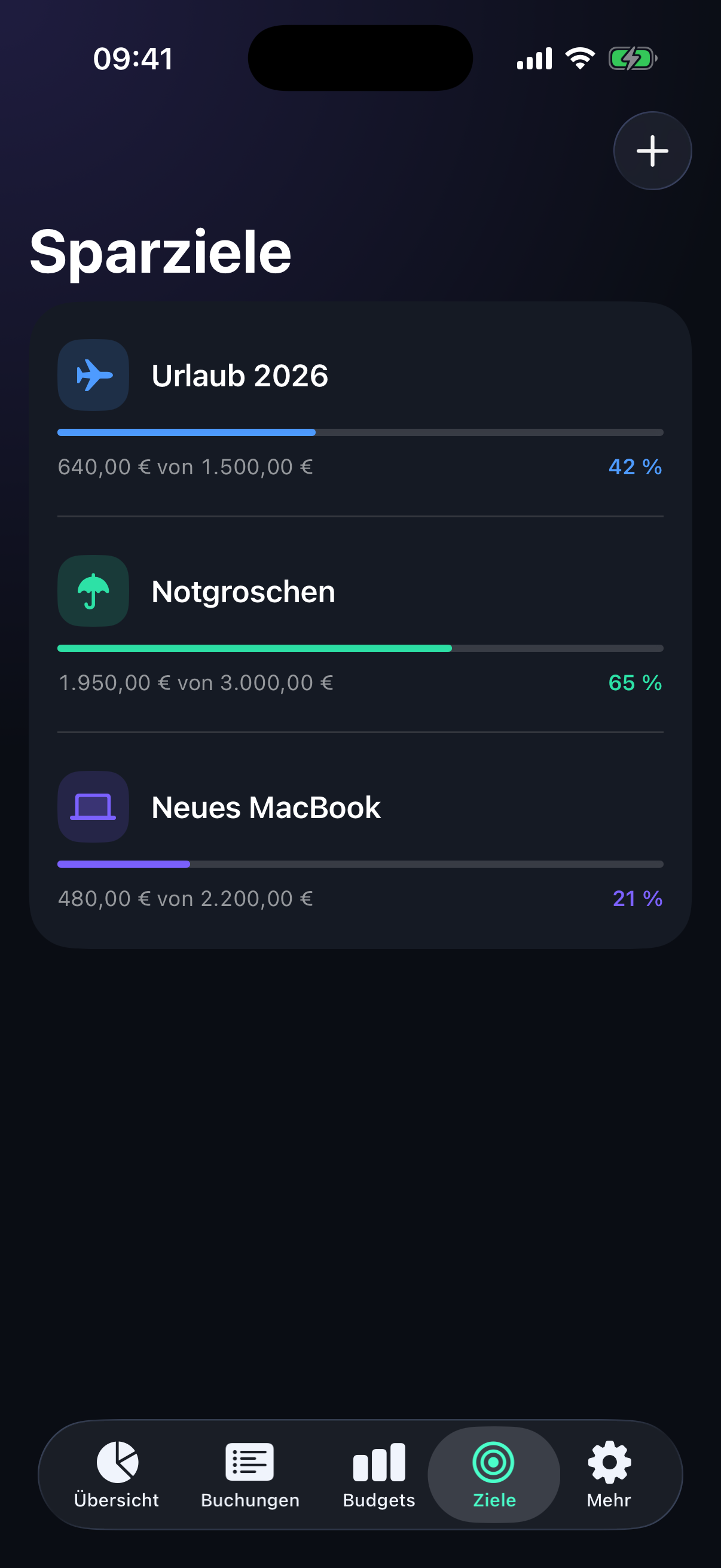
Task: Tap the 1.950,00 € von 3.000,00 € amount
Action: pos(195,683)
